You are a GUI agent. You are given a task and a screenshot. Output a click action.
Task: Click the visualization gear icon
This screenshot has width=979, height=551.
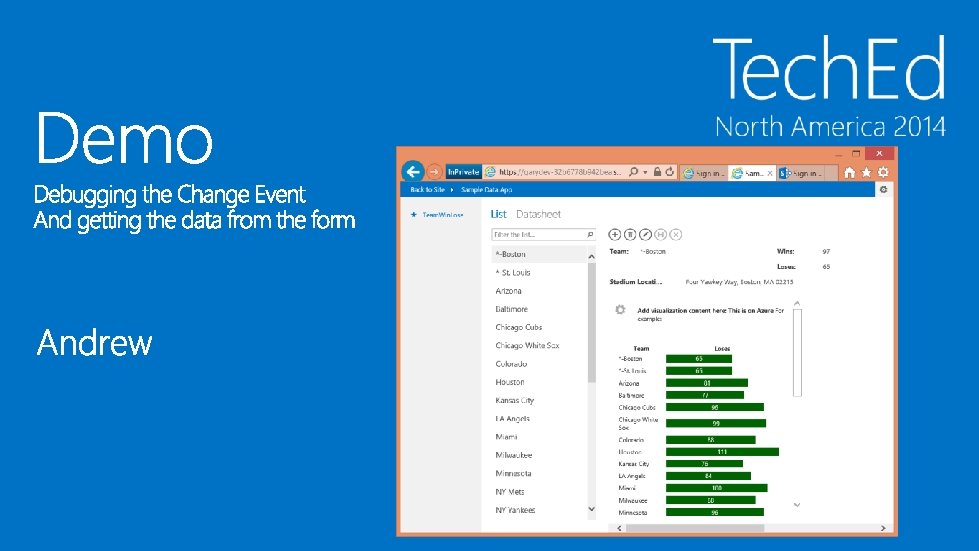[x=620, y=310]
